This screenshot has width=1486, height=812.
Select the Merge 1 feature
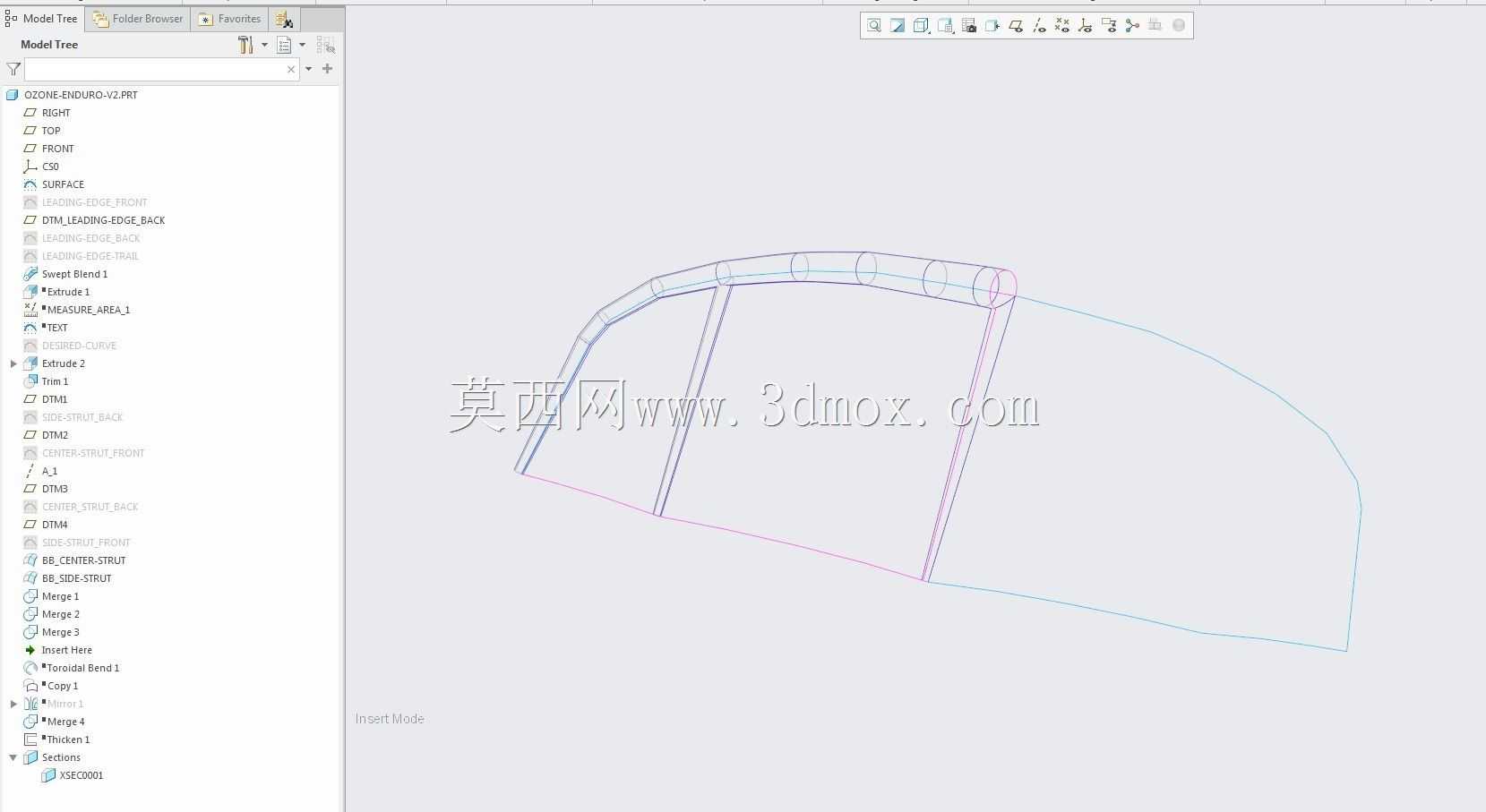60,596
